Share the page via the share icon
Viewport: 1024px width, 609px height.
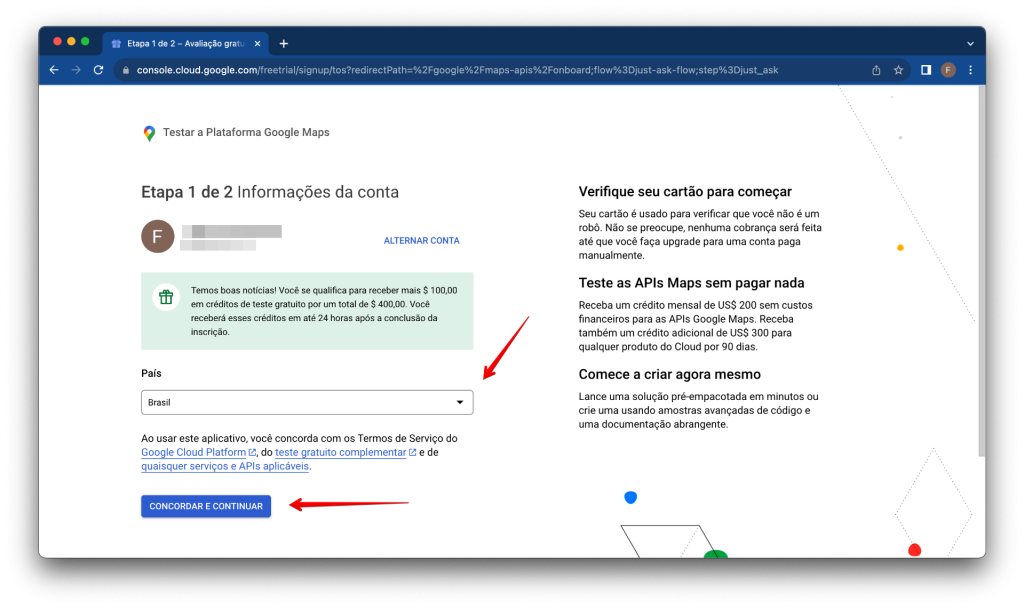(x=876, y=70)
